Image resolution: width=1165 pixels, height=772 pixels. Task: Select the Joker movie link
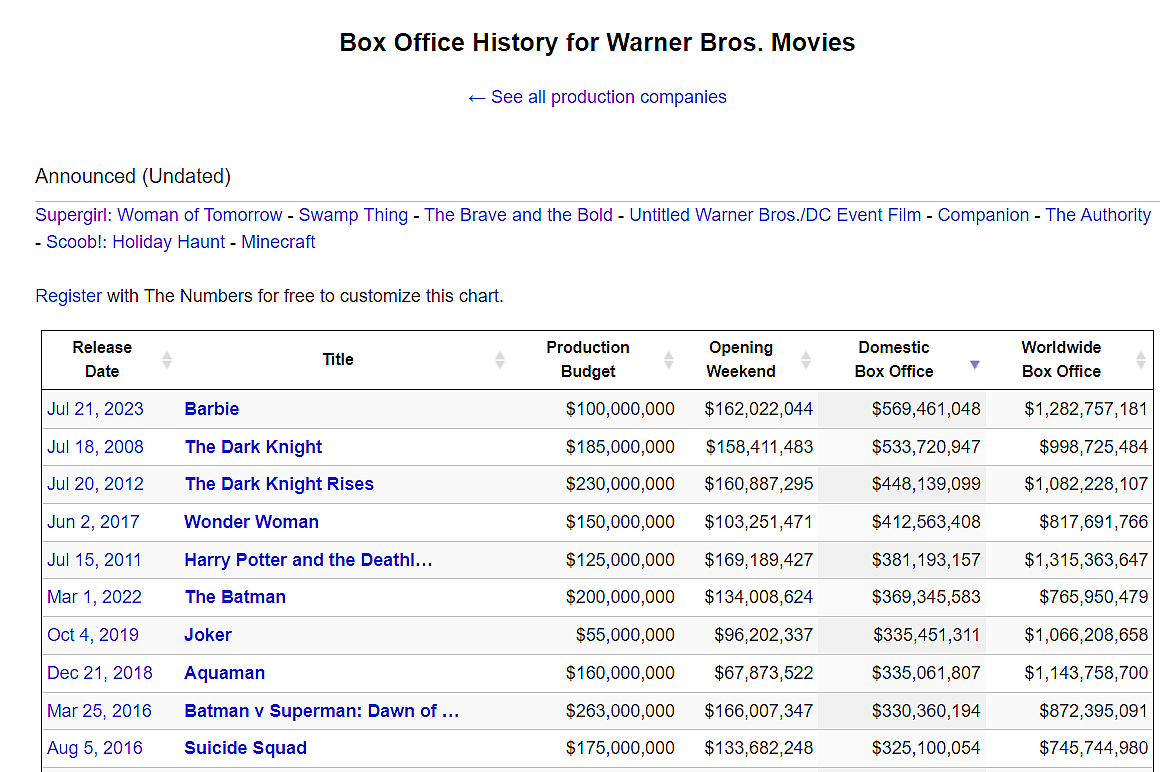[208, 635]
